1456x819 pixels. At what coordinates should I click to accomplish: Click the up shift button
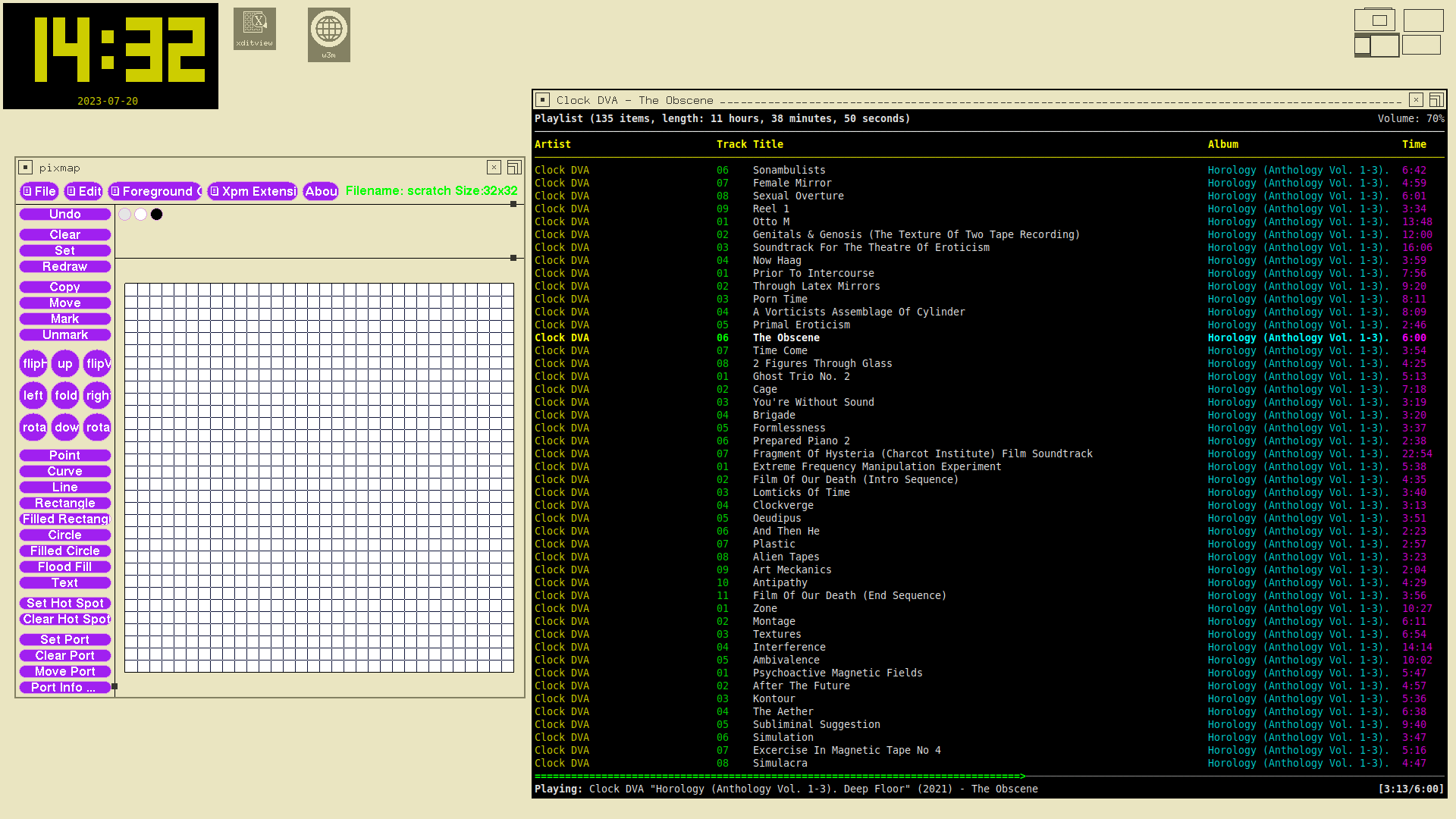(x=65, y=364)
